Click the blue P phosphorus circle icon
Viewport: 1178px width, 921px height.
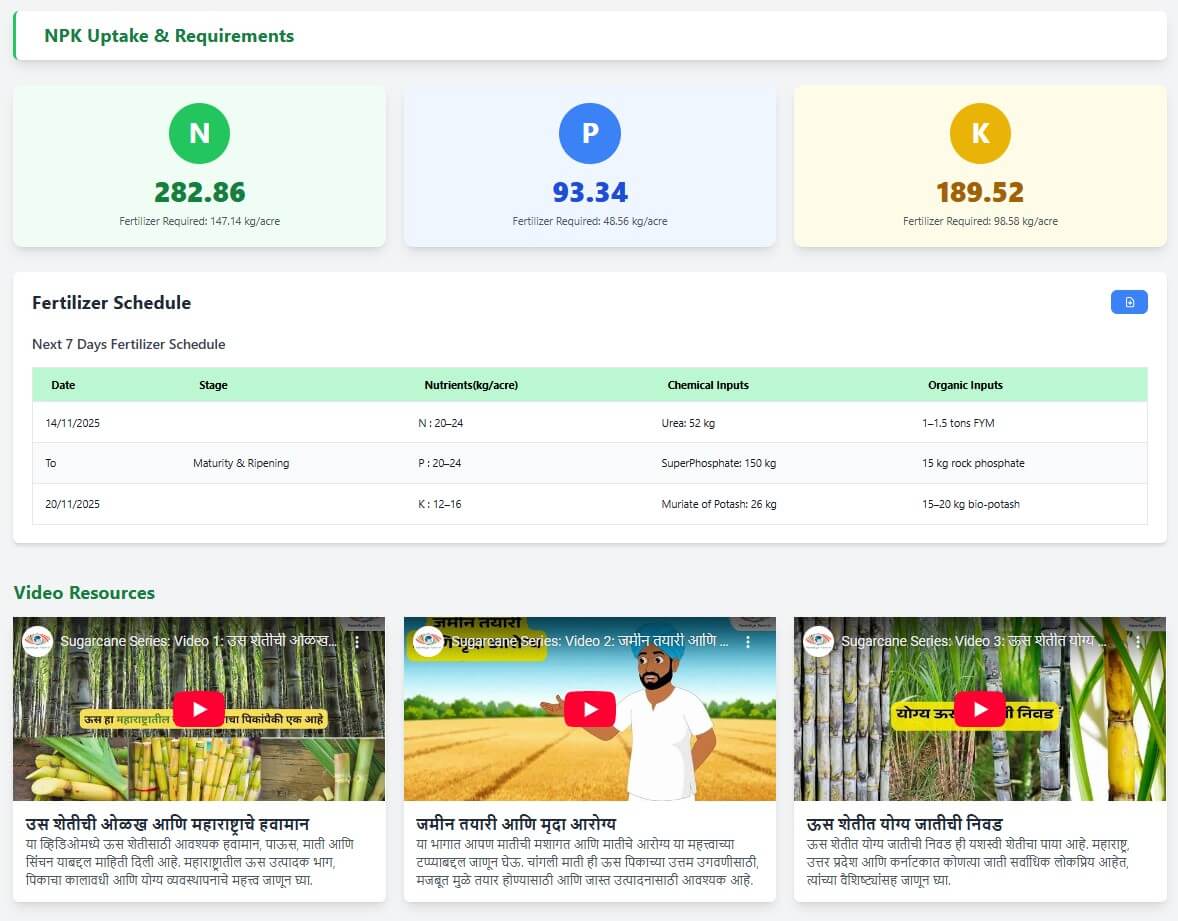pos(590,133)
